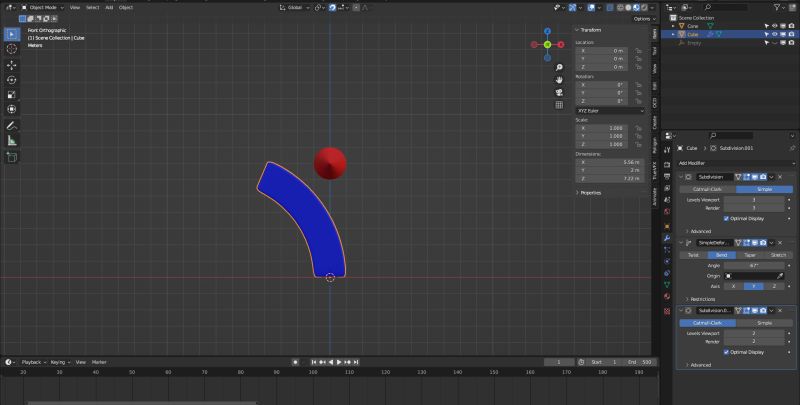
Task: Toggle SimpleDeform show in viewport
Action: coord(755,243)
